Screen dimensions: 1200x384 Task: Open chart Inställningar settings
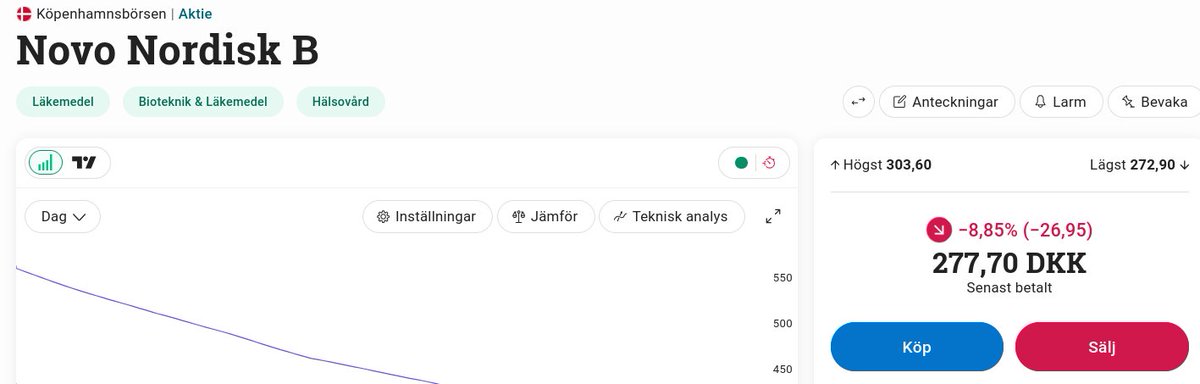427,217
